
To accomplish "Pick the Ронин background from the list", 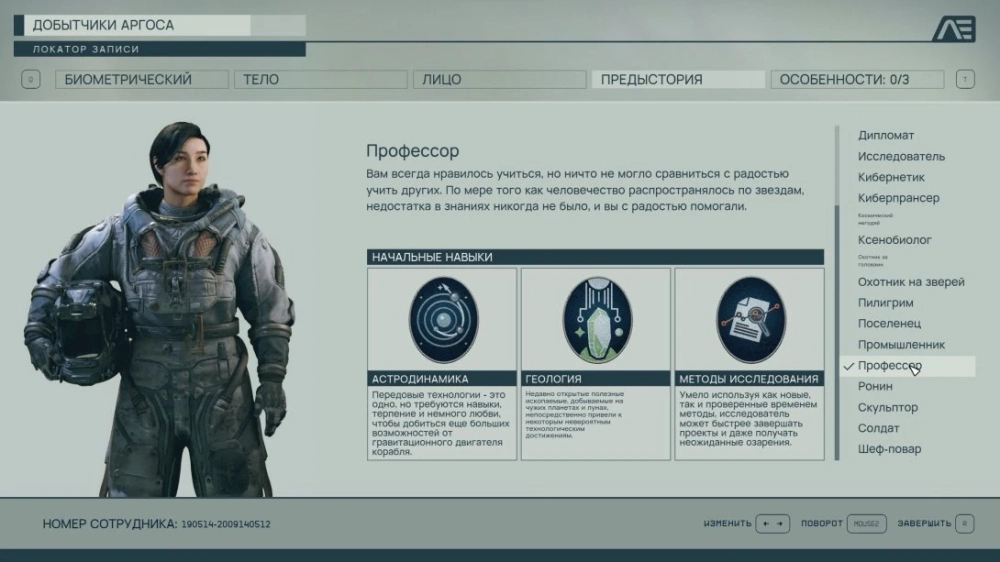I will tap(875, 386).
